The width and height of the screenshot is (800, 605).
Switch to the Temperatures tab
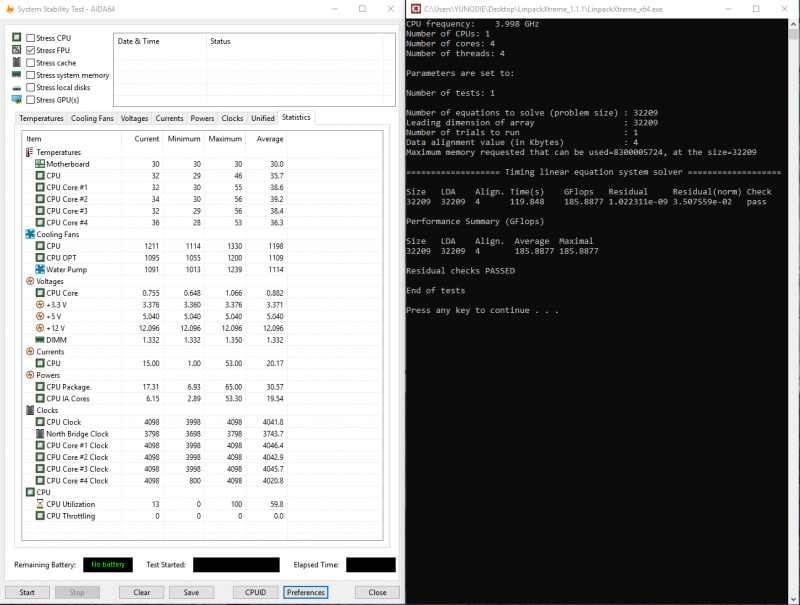pyautogui.click(x=41, y=118)
